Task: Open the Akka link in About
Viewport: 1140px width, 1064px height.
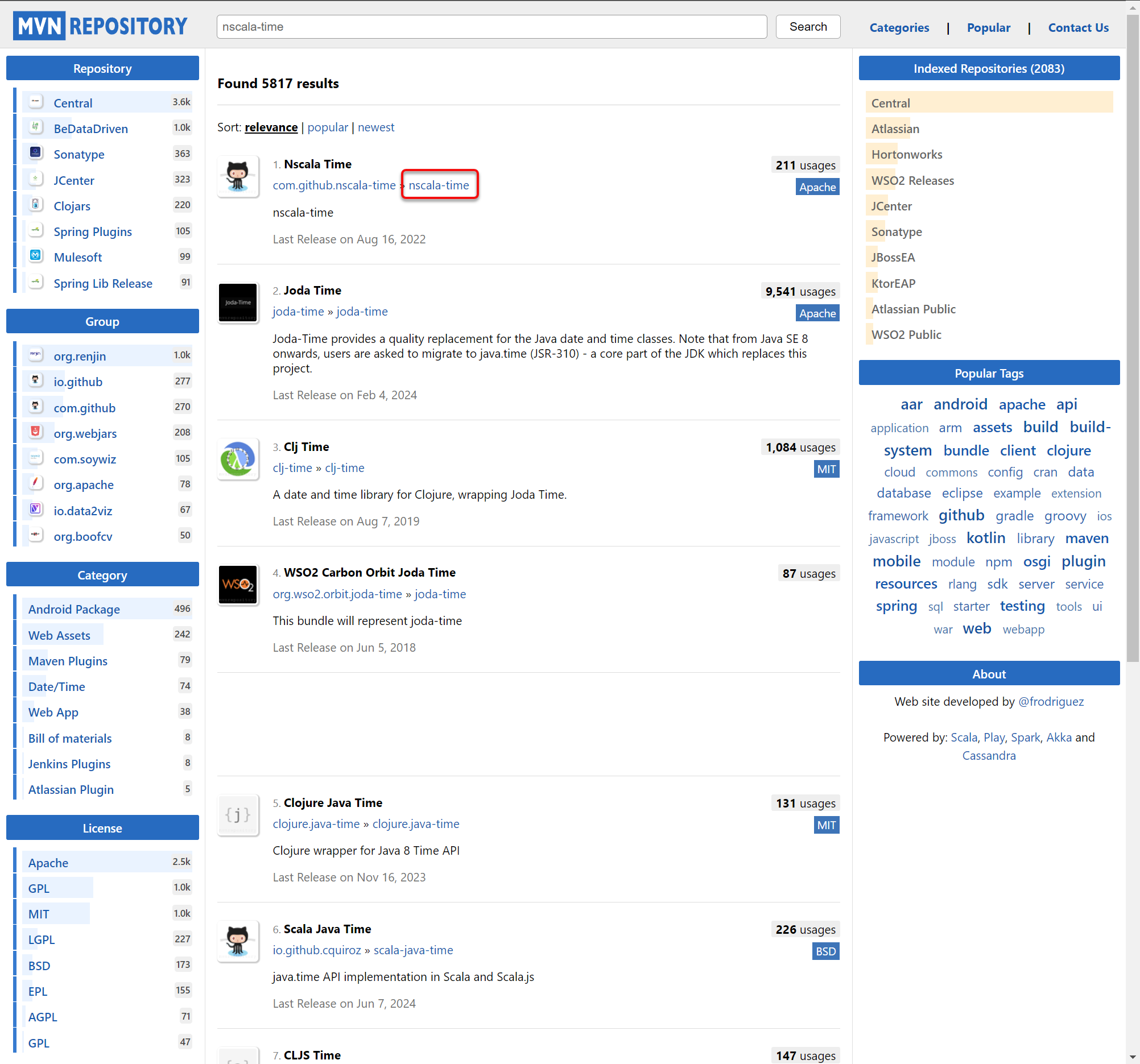Action: pos(1059,736)
